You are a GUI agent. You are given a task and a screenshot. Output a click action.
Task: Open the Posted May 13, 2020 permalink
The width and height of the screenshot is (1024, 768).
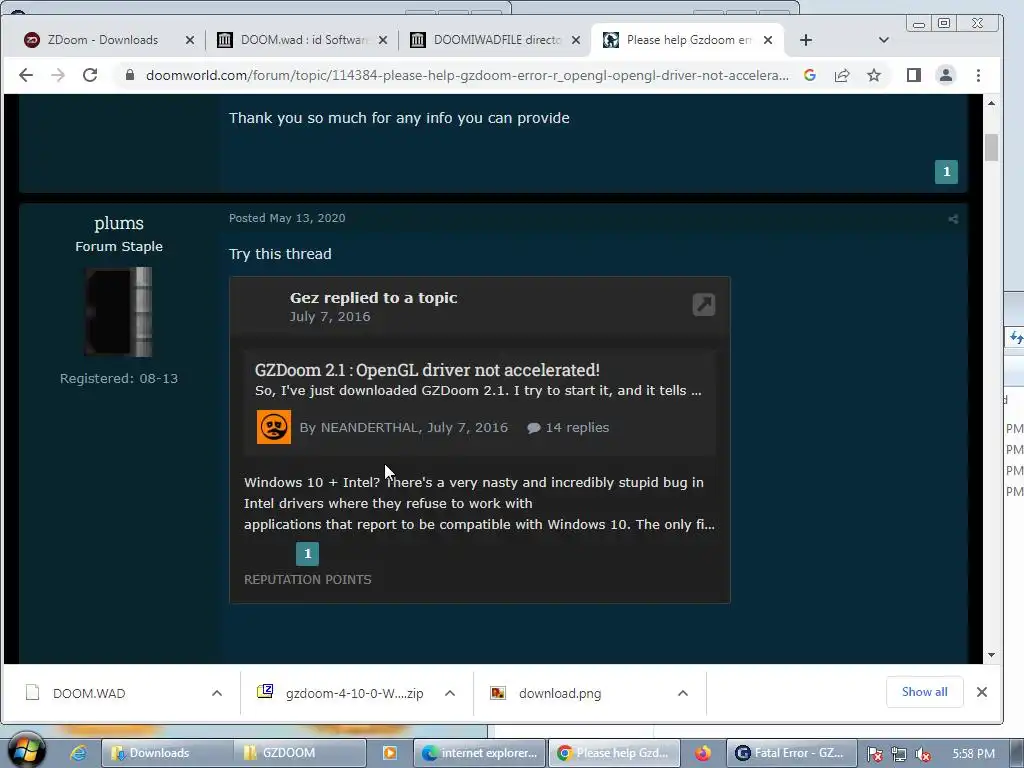click(x=287, y=218)
